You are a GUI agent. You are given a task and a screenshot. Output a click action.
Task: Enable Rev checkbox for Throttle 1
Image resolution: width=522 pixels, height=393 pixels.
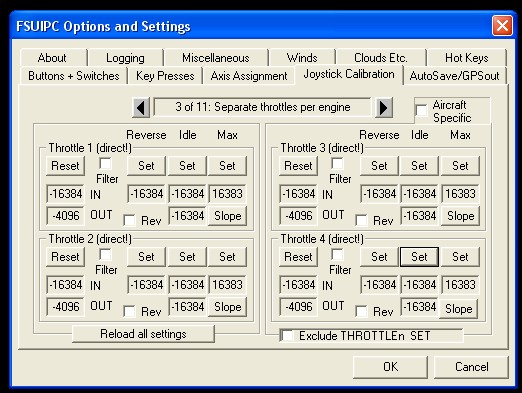pos(129,220)
